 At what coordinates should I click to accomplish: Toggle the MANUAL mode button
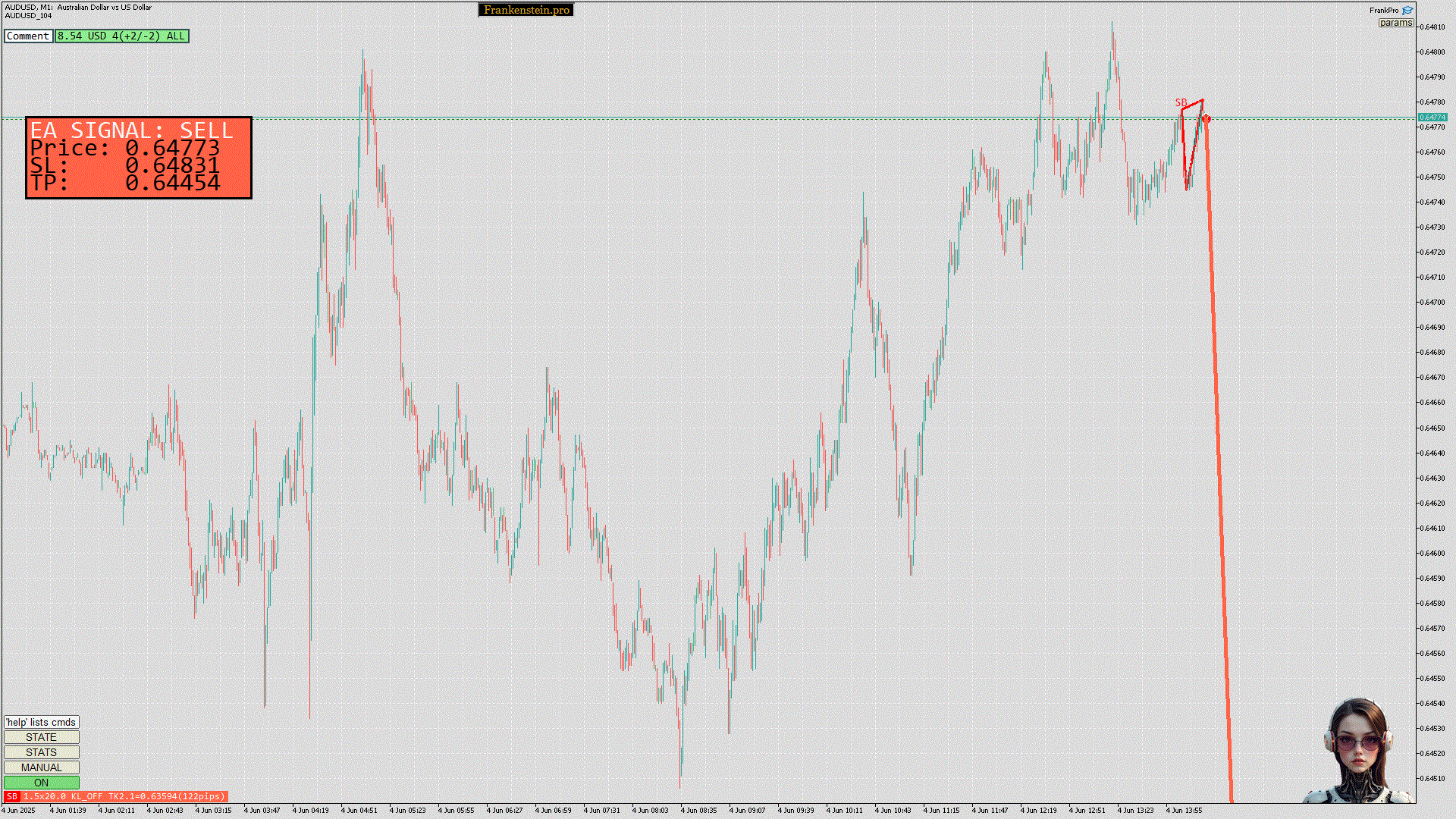41,767
